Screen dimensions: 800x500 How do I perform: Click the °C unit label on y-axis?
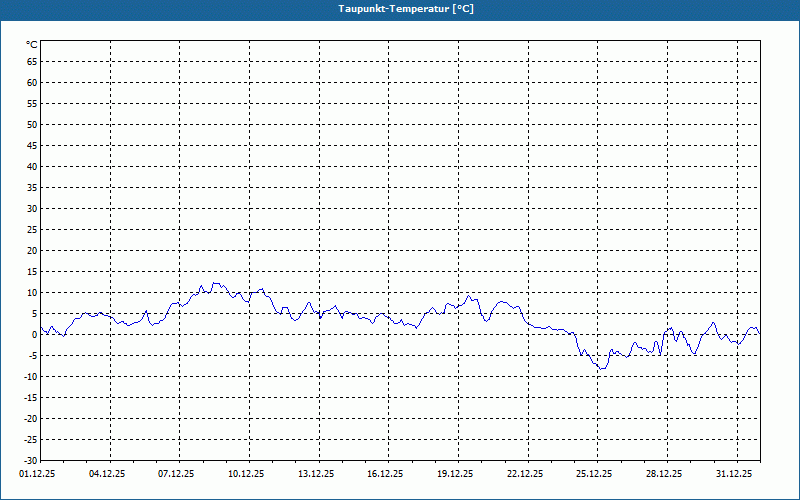31,45
